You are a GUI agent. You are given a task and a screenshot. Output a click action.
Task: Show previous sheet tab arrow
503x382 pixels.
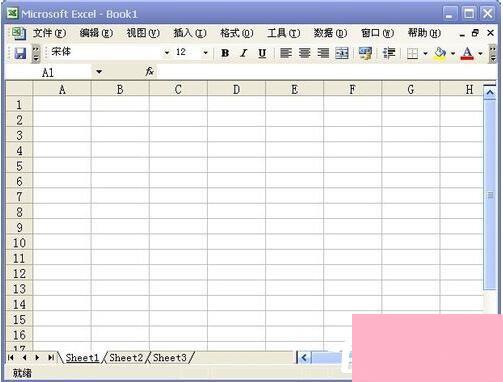point(24,358)
